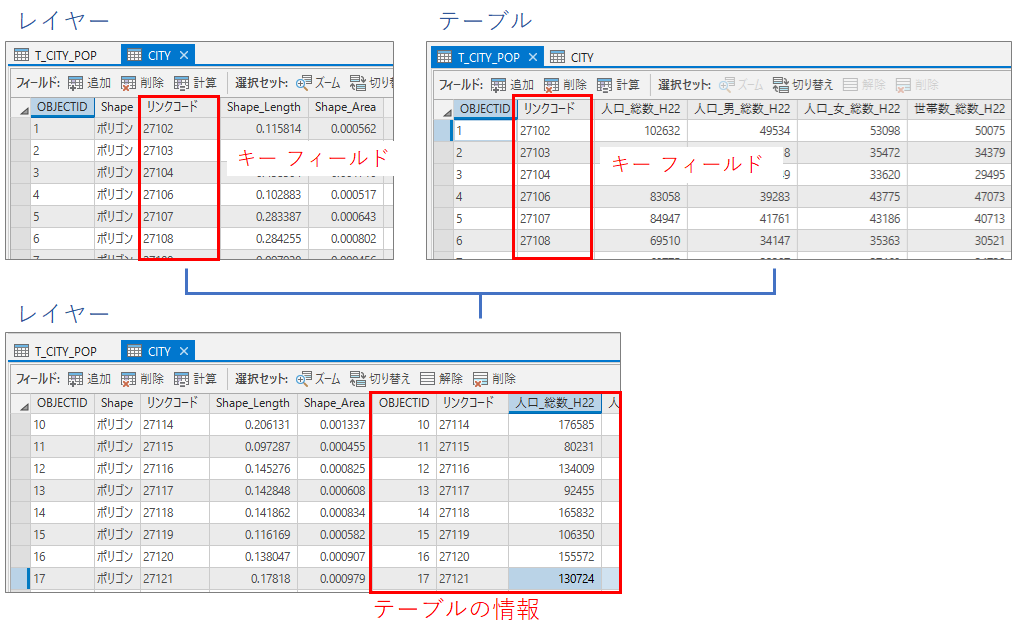Viewport: 1012px width, 640px height.
Task: Click Zoom (ズーム) icon in top-left table toolbar
Action: pyautogui.click(x=304, y=83)
